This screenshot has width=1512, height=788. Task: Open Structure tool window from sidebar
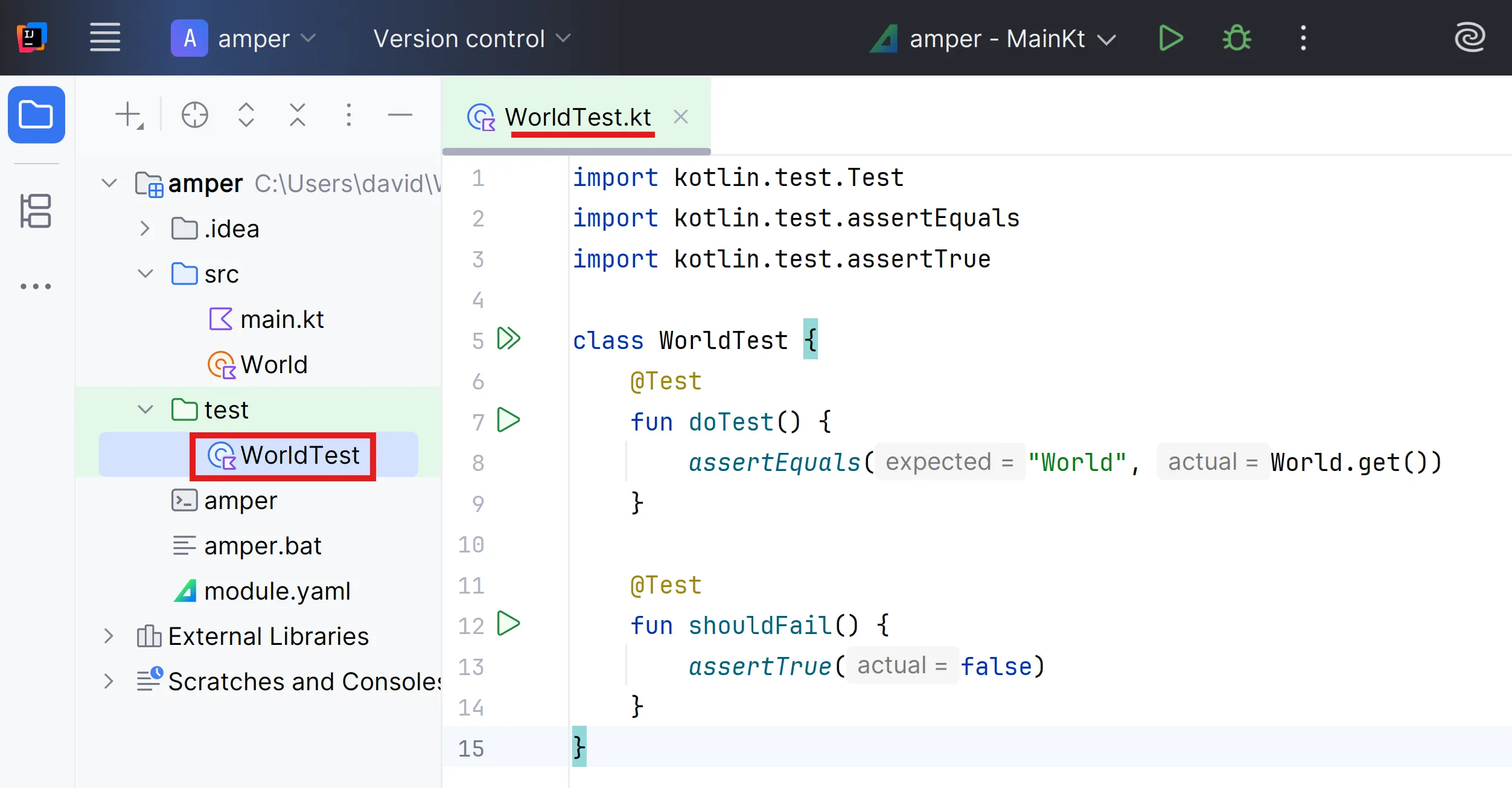coord(36,211)
